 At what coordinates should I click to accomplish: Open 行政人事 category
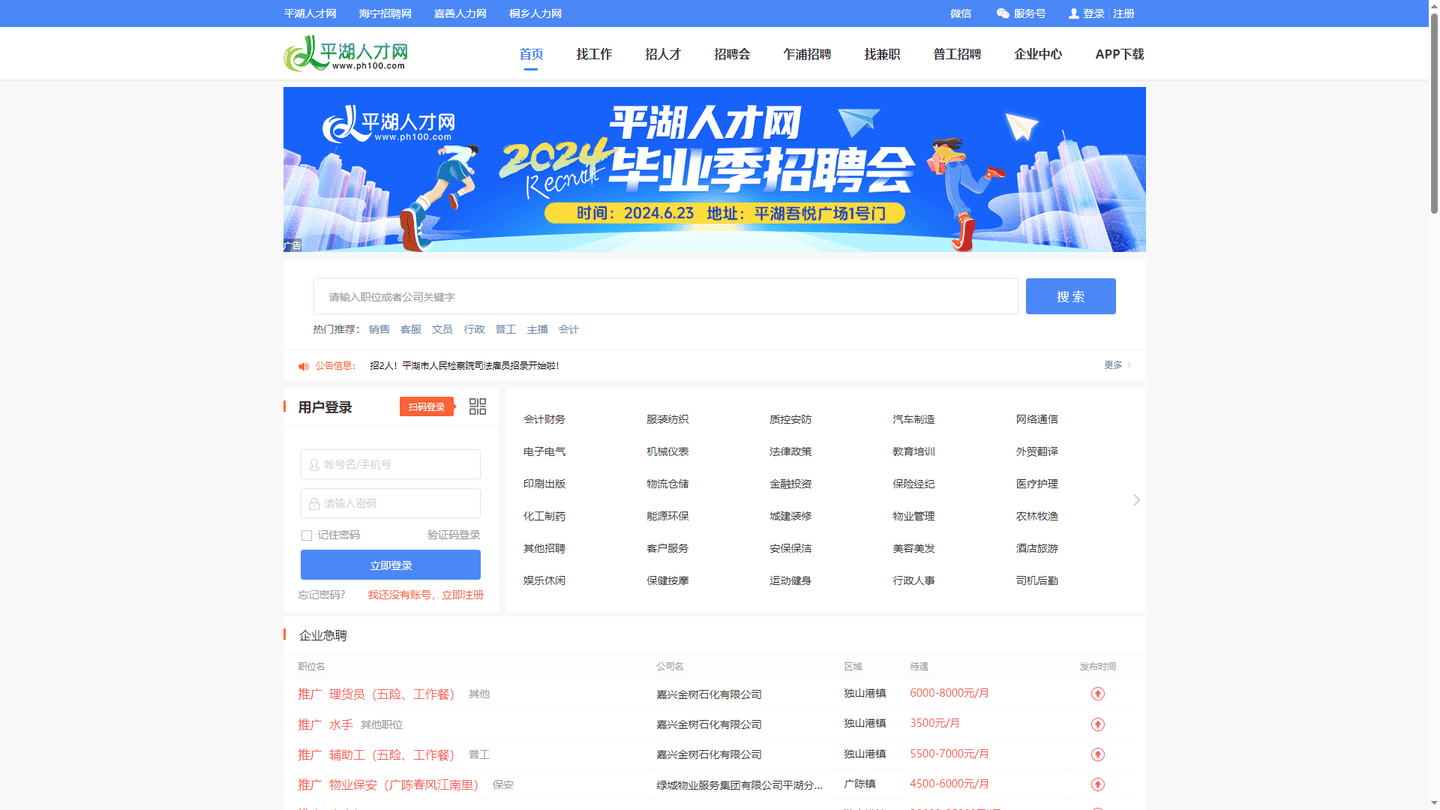[914, 581]
